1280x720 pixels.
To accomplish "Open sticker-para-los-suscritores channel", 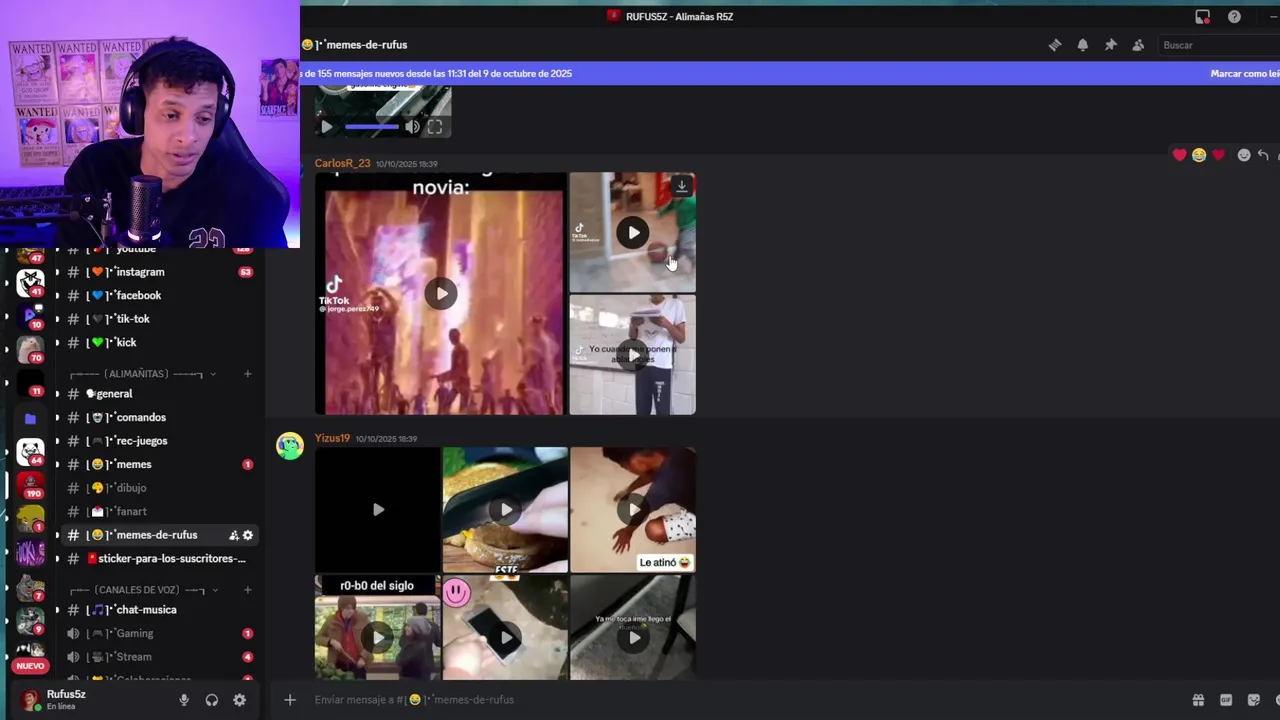I will tap(160, 558).
